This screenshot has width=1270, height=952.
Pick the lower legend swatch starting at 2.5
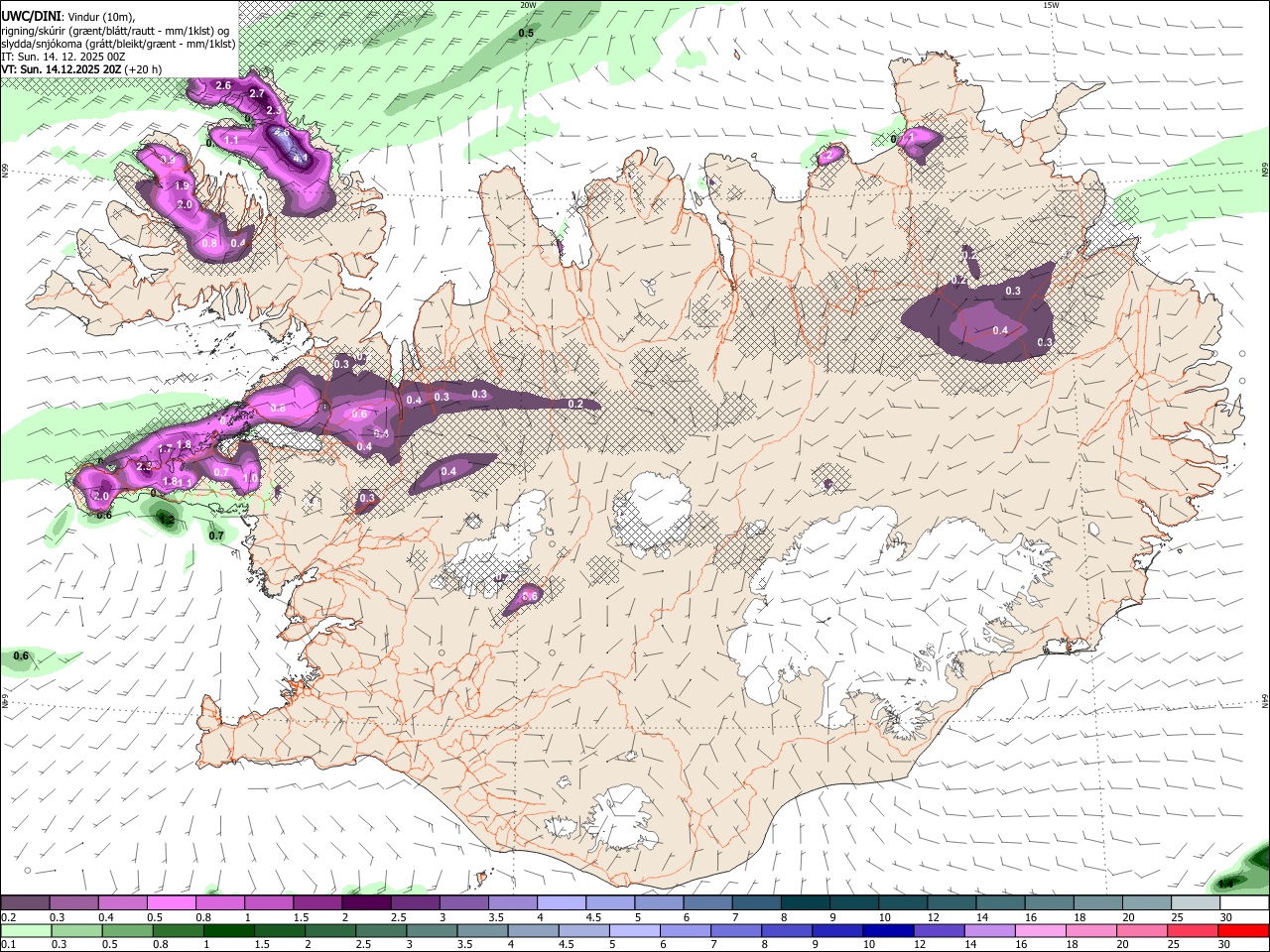coord(381,930)
